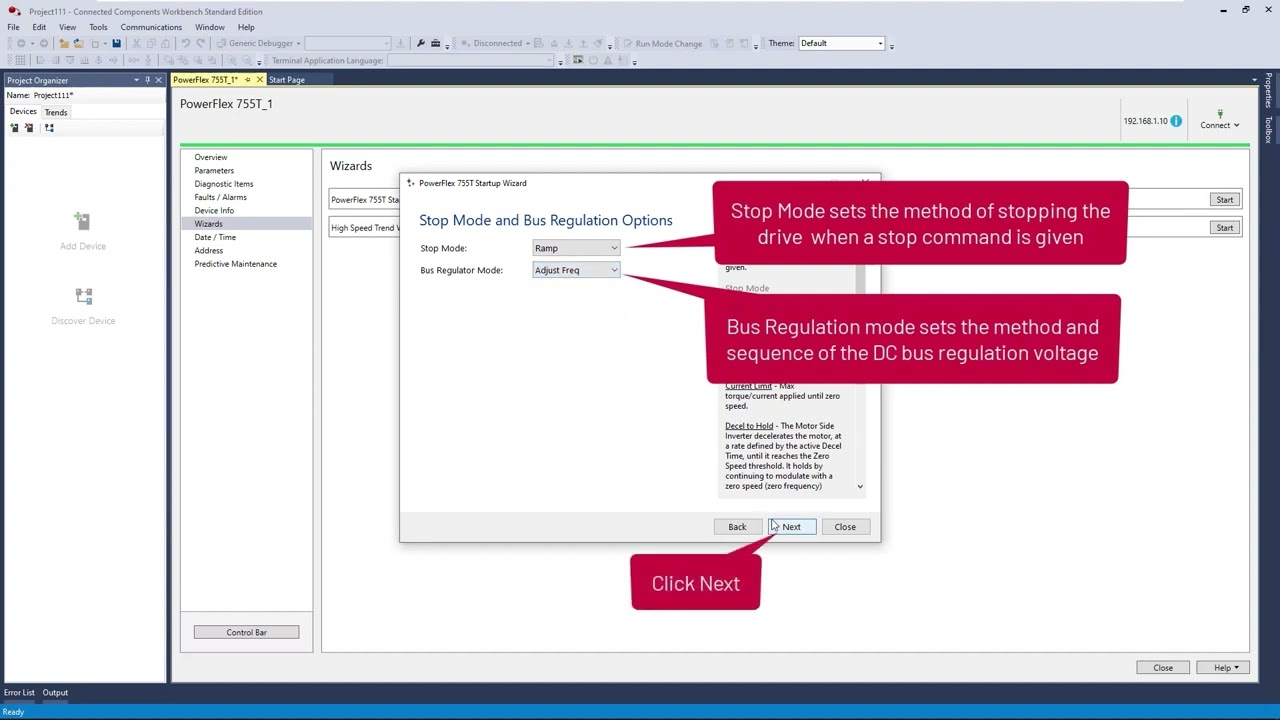The width and height of the screenshot is (1280, 720).
Task: Open the Communications menu
Action: coord(151,27)
